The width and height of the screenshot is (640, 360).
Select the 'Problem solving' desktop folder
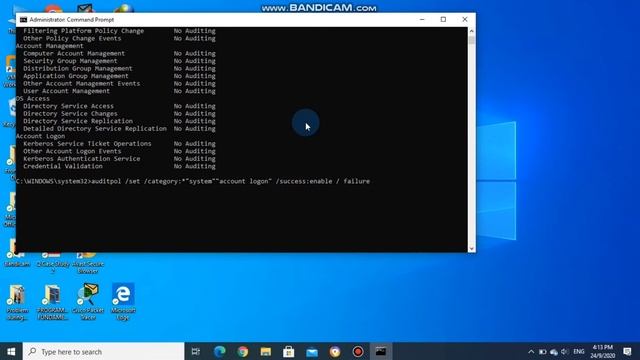(x=17, y=301)
